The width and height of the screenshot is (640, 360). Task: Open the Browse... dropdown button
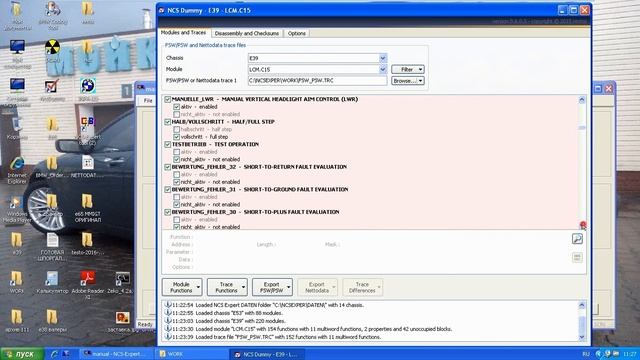tap(408, 81)
